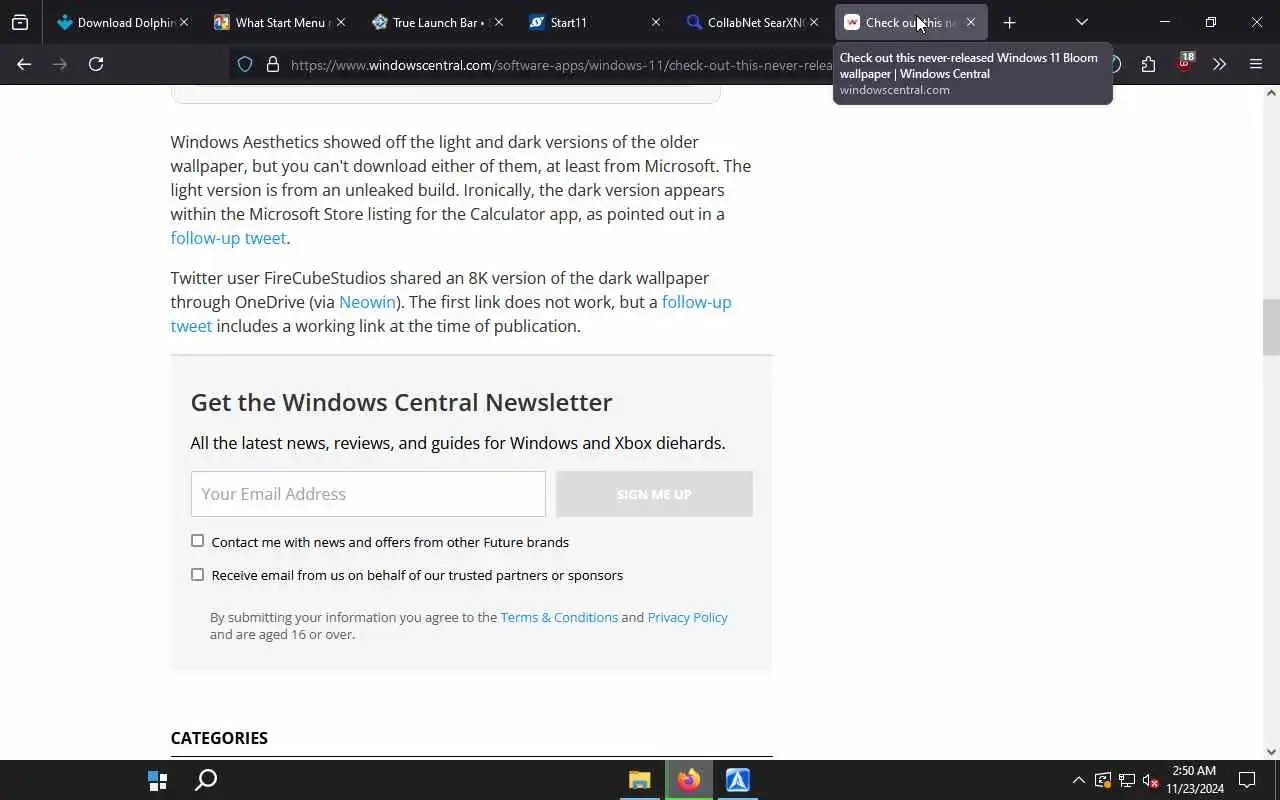1280x800 pixels.
Task: Click the forward navigation arrow
Action: 60,64
